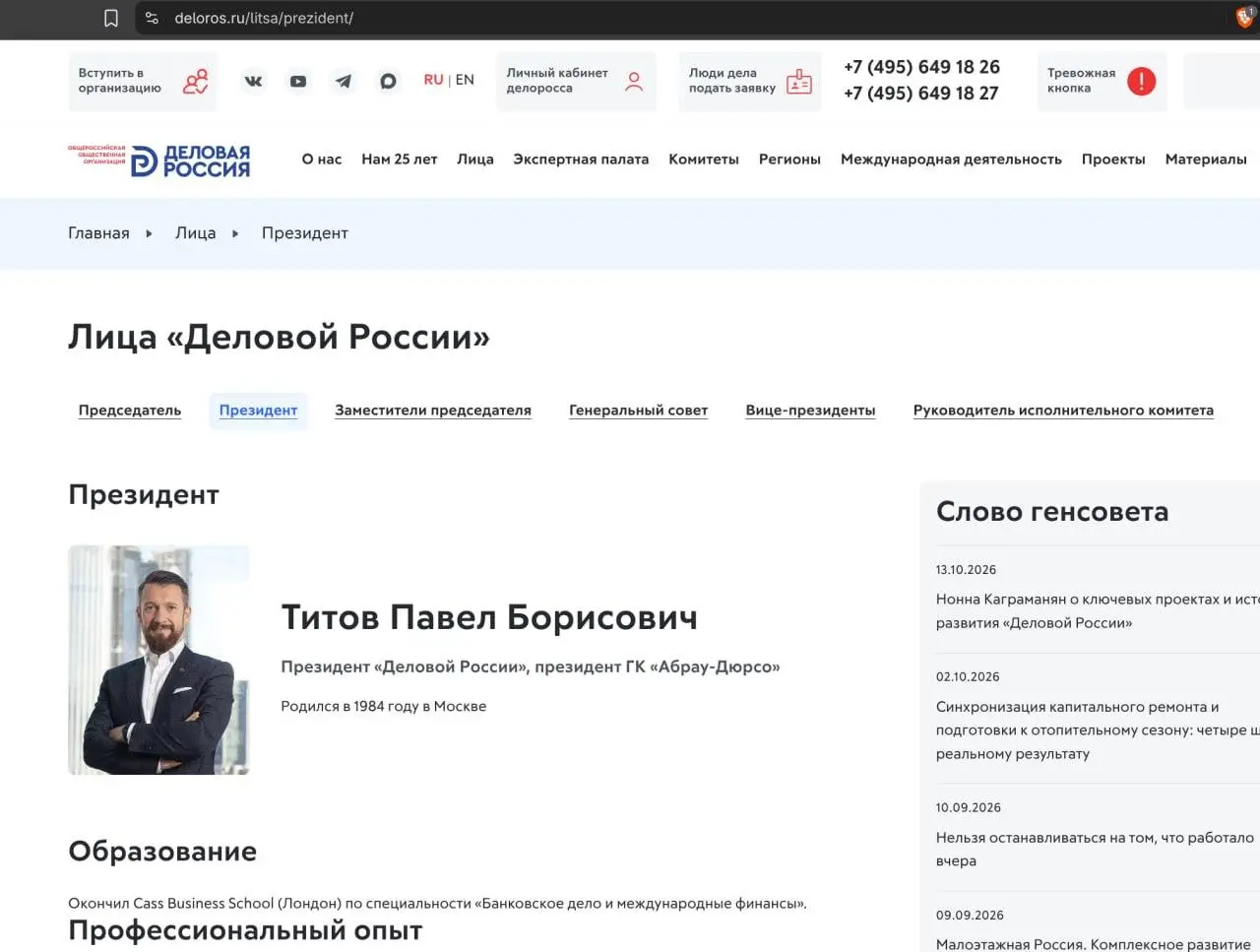Screen dimensions: 1260x952
Task: Open the Комитеты menu item
Action: 704,159
